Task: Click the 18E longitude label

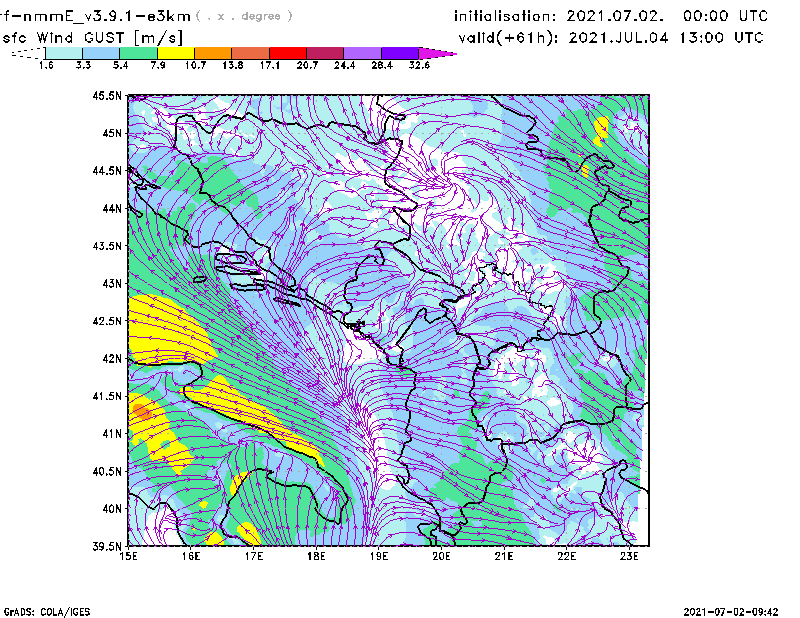Action: [316, 556]
